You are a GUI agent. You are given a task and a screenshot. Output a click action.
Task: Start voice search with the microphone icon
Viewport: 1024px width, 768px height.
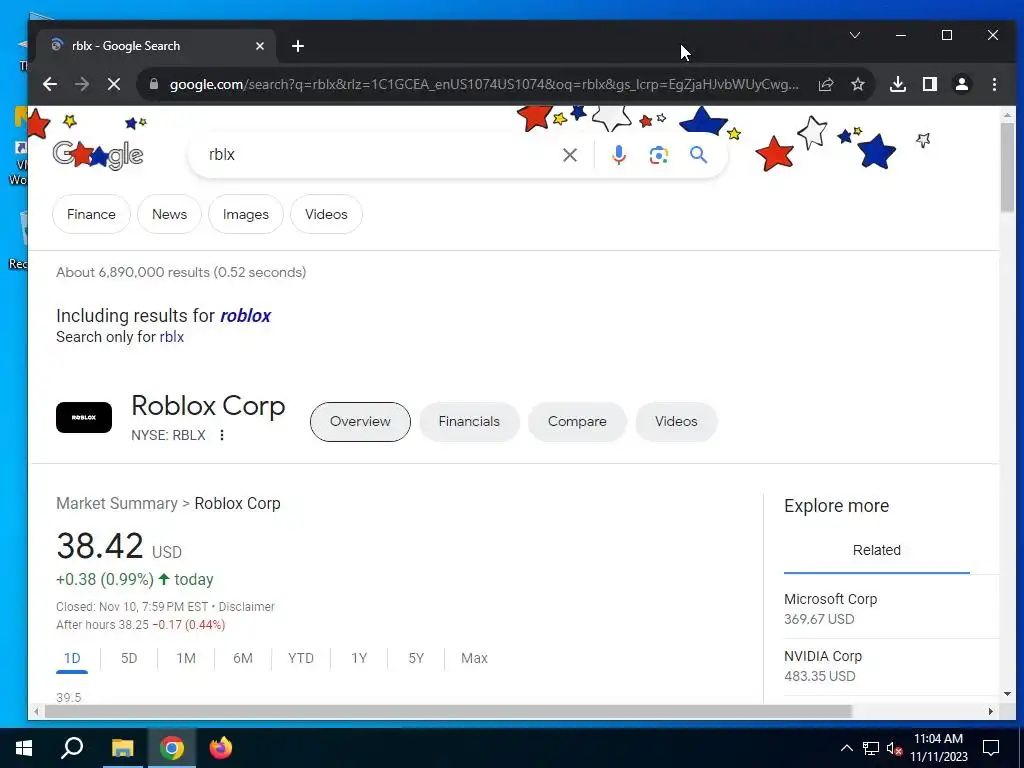click(x=618, y=155)
